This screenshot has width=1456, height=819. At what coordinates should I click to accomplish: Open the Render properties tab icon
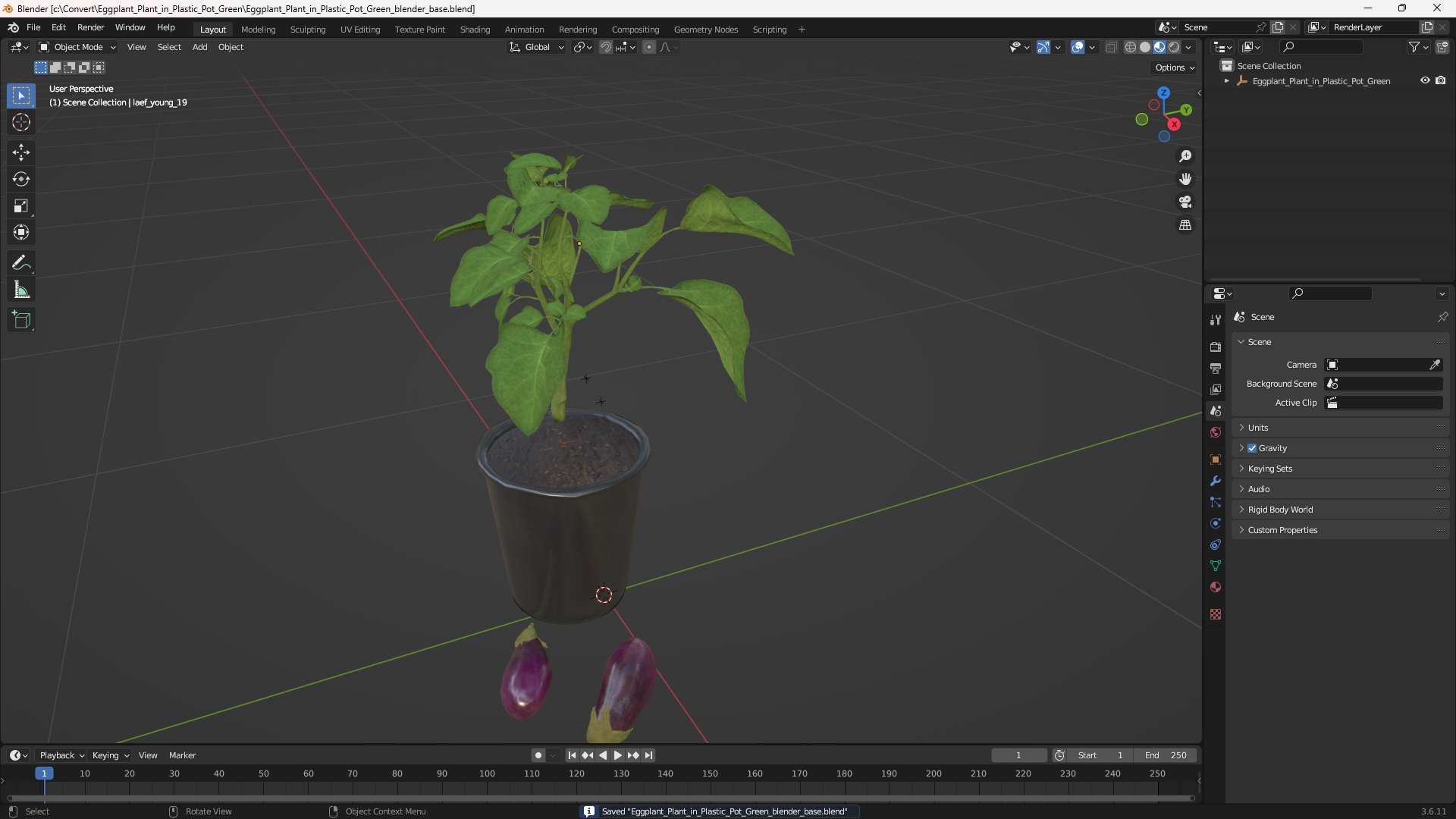pos(1216,347)
